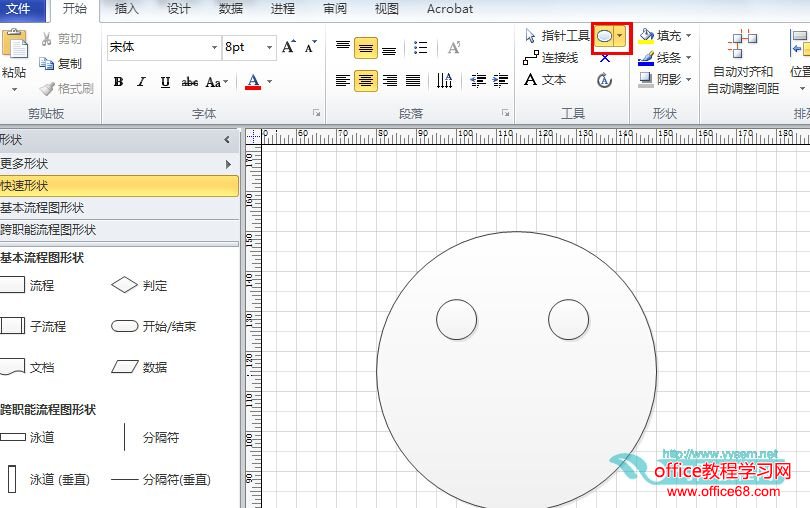This screenshot has height=508, width=810.
Task: Select the Decision (判定) diamond shape
Action: pyautogui.click(x=124, y=285)
